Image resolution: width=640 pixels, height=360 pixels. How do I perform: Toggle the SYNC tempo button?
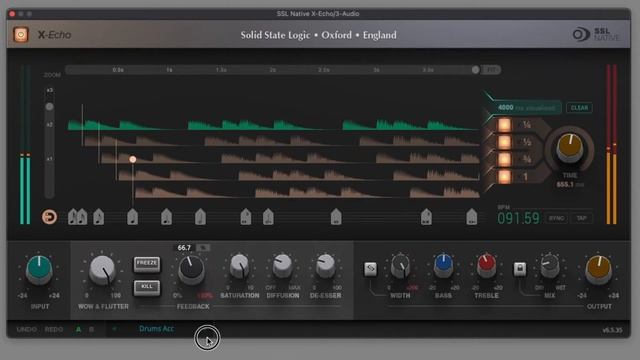tap(556, 218)
